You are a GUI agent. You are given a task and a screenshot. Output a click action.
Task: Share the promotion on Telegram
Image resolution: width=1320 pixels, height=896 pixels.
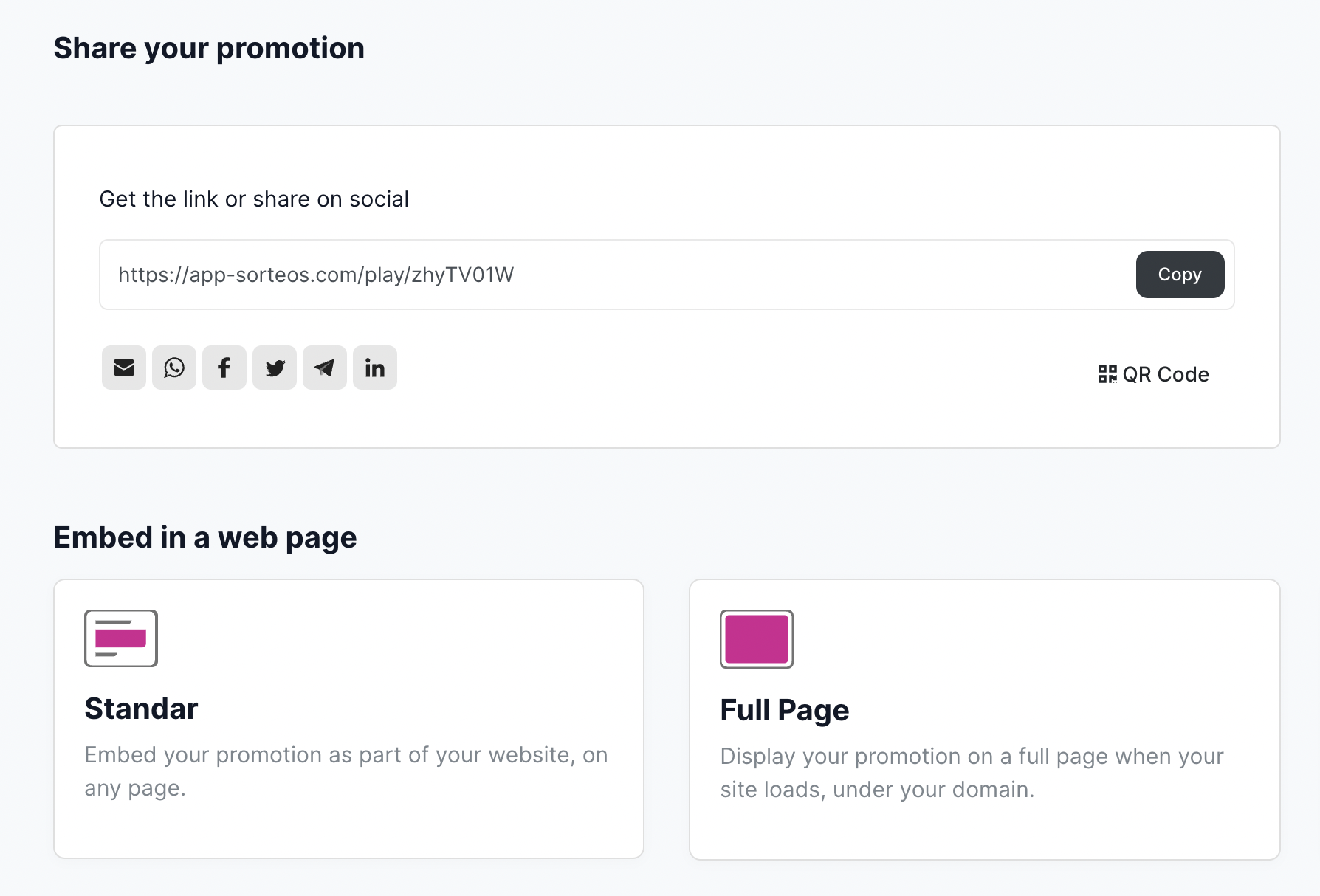(325, 368)
